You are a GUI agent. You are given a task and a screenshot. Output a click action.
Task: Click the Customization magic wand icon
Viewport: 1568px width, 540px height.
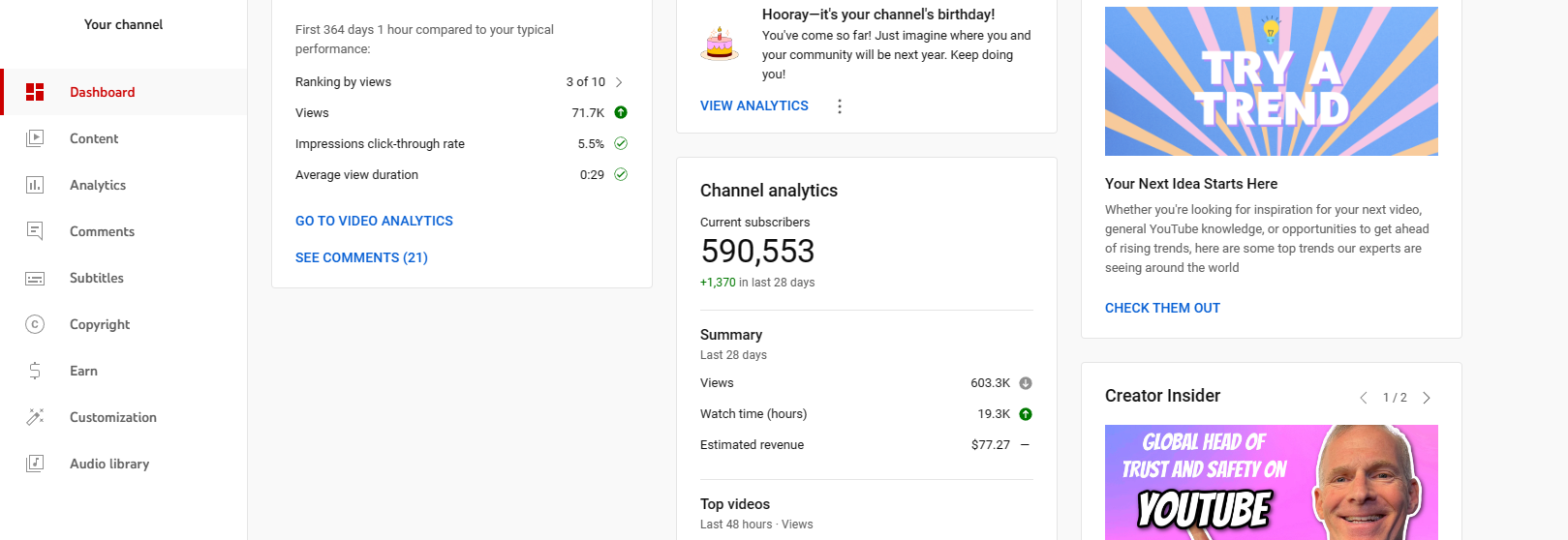pos(35,417)
